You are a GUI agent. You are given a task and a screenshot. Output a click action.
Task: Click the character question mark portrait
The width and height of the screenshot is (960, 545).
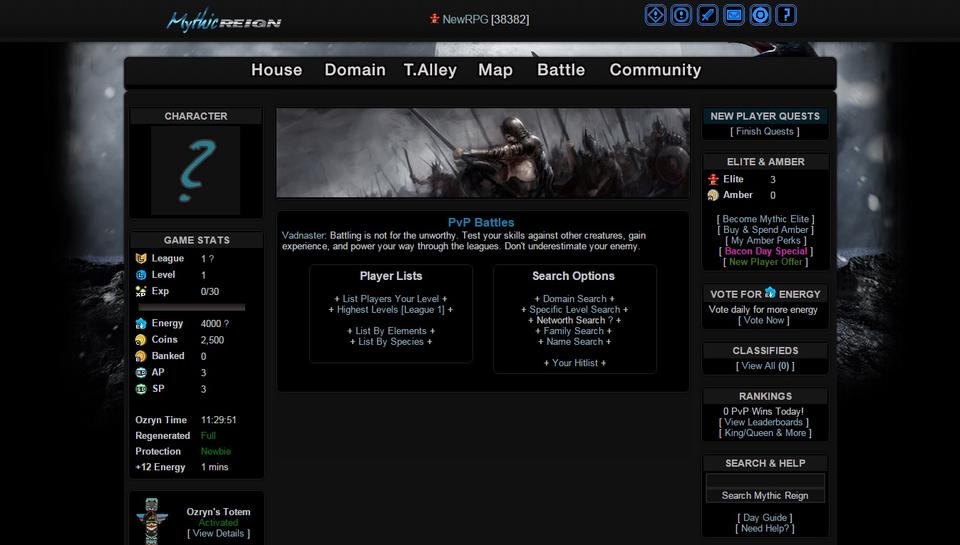click(x=196, y=170)
